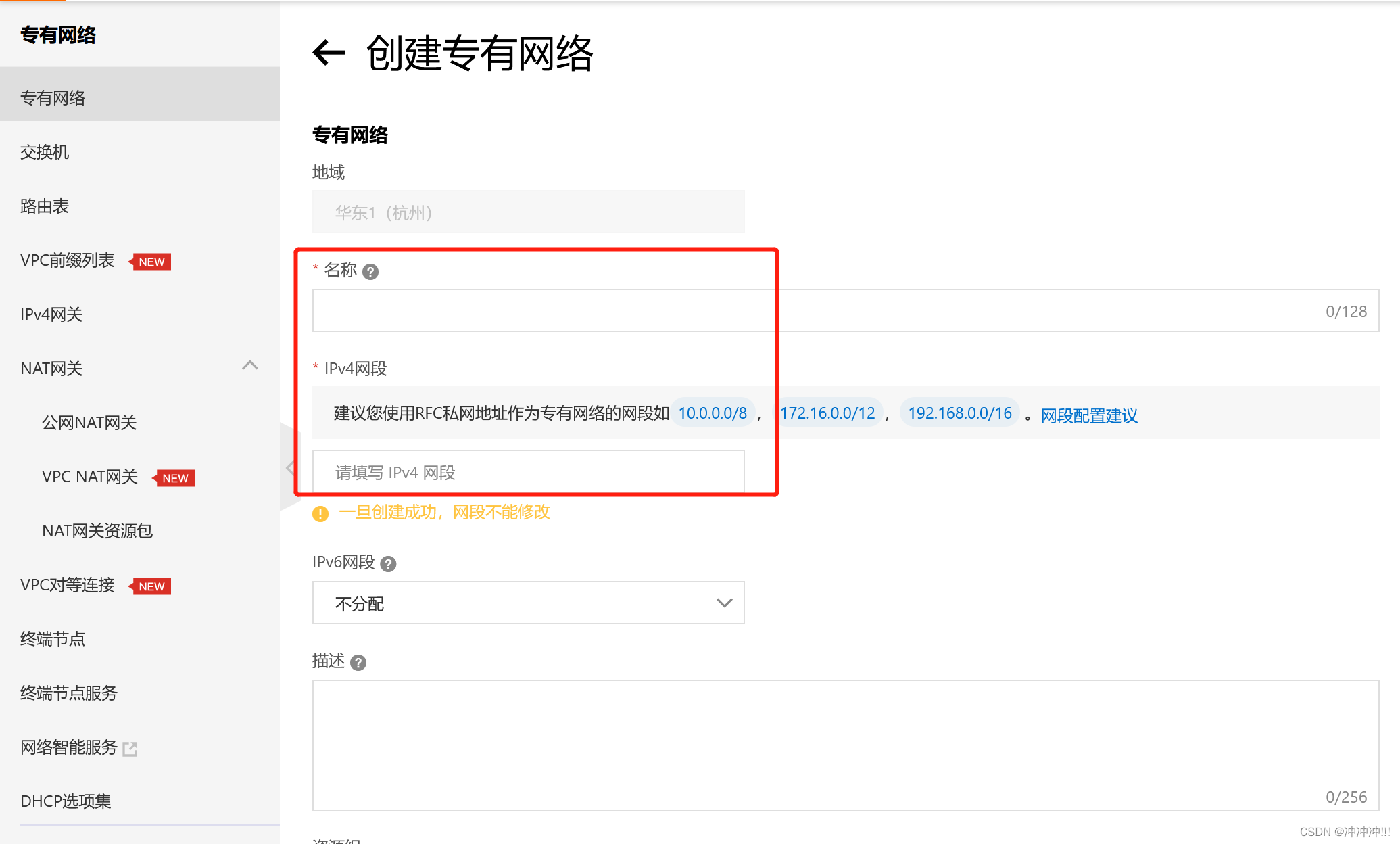Open the help tooltip next to 描述

click(x=358, y=663)
